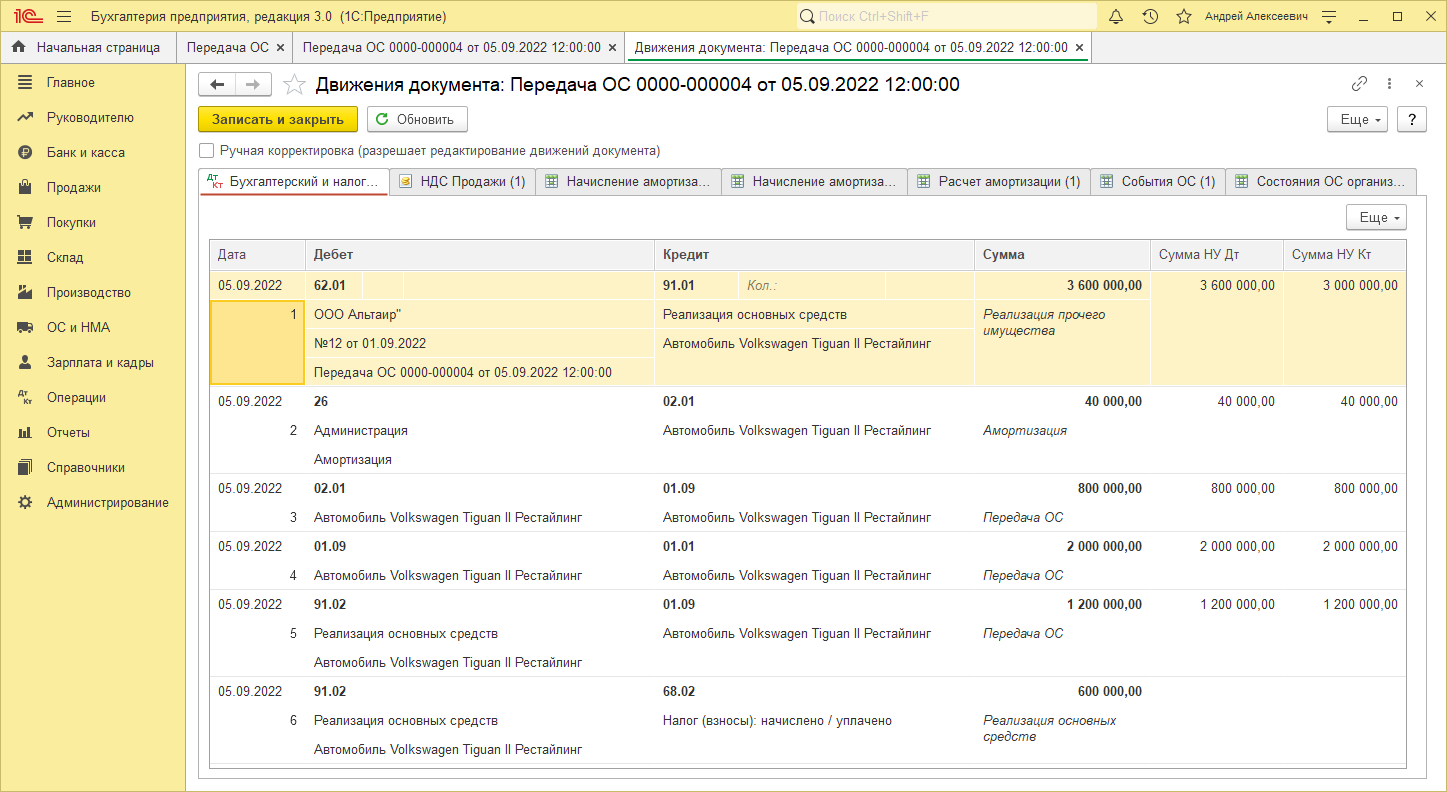
Task: Select the row with debit account 26
Action: click(807, 430)
